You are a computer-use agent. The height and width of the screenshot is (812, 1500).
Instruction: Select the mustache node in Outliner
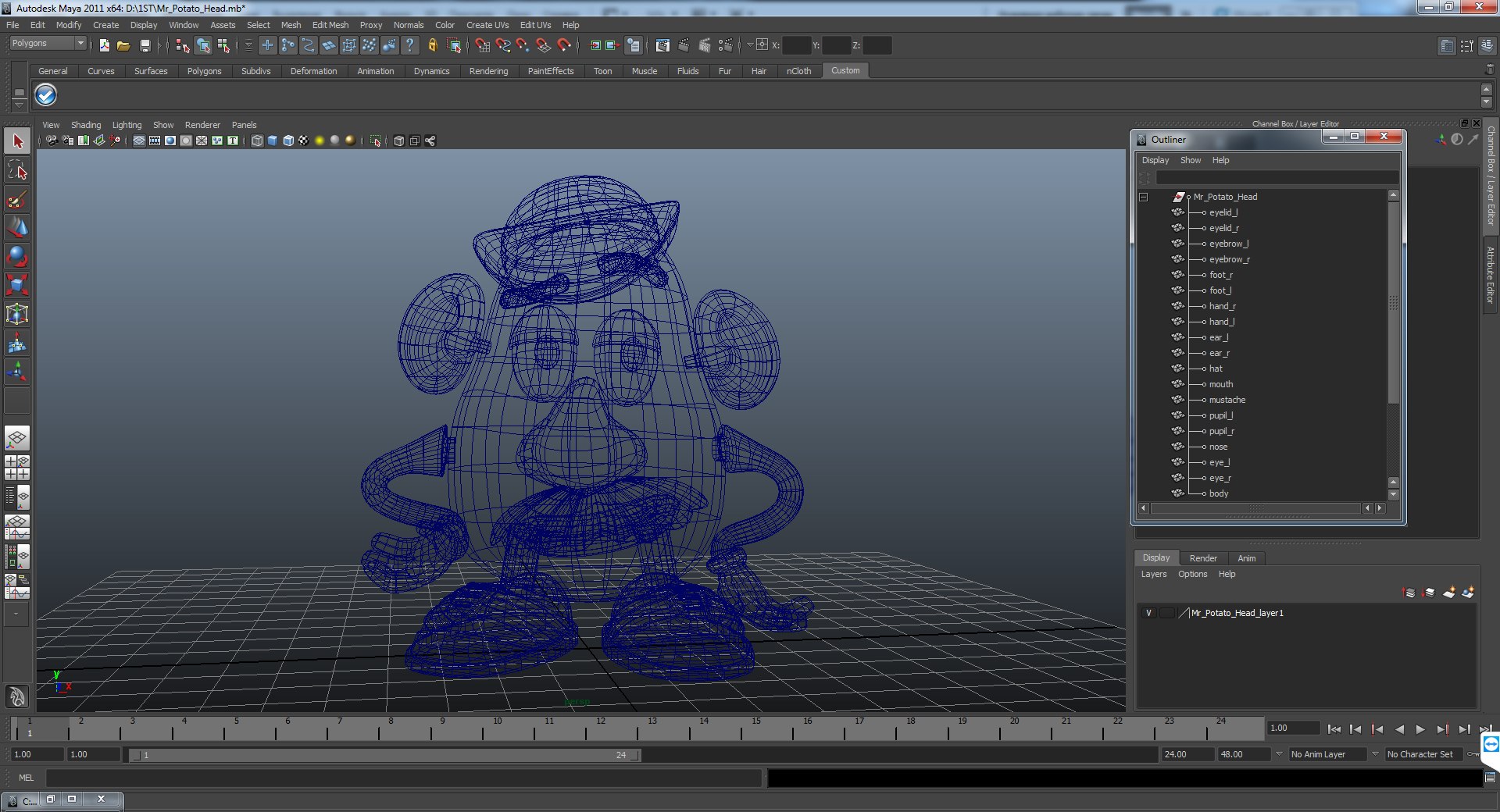pyautogui.click(x=1227, y=400)
